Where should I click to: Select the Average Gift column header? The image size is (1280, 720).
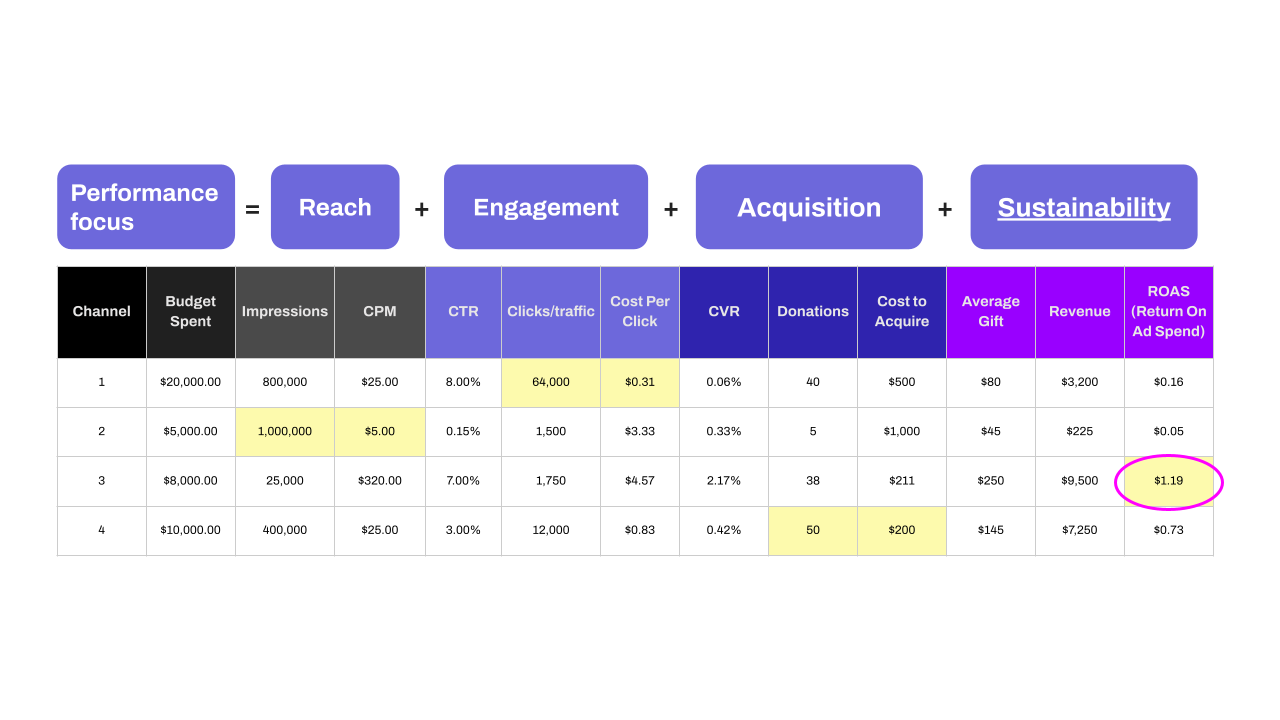coord(991,312)
